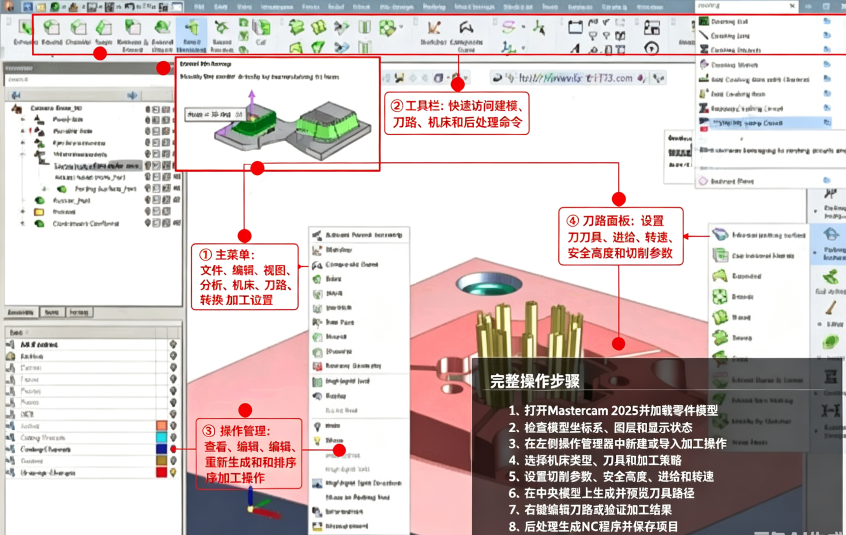Click the circled down-arrow icon in the ribbon
The image size is (846, 535).
651,48
